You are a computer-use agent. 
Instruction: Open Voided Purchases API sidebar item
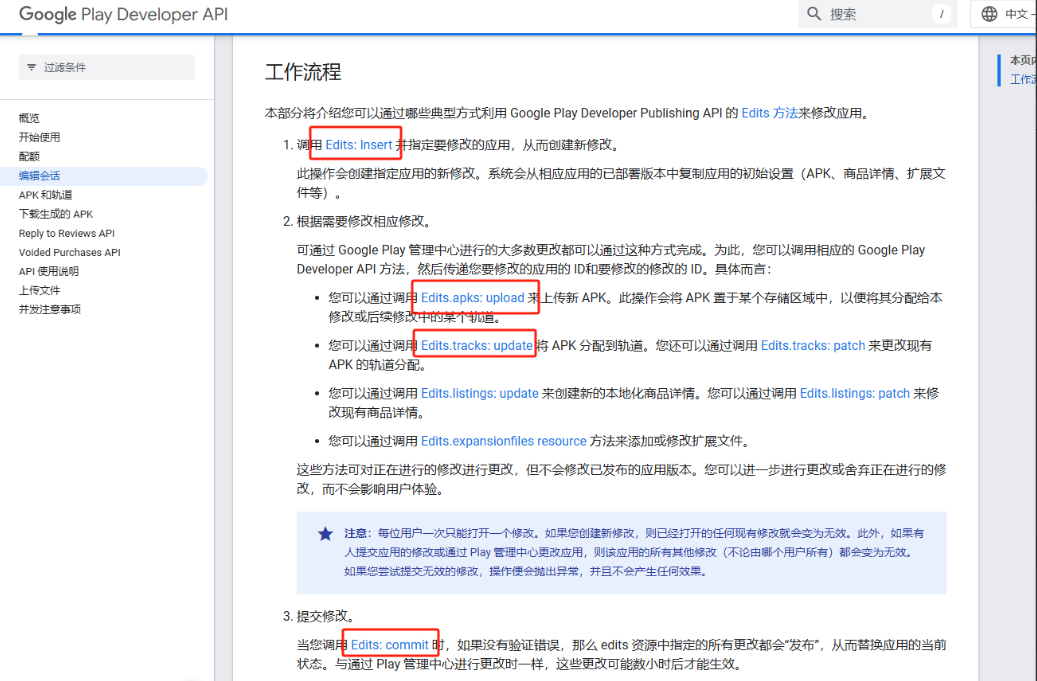click(69, 253)
